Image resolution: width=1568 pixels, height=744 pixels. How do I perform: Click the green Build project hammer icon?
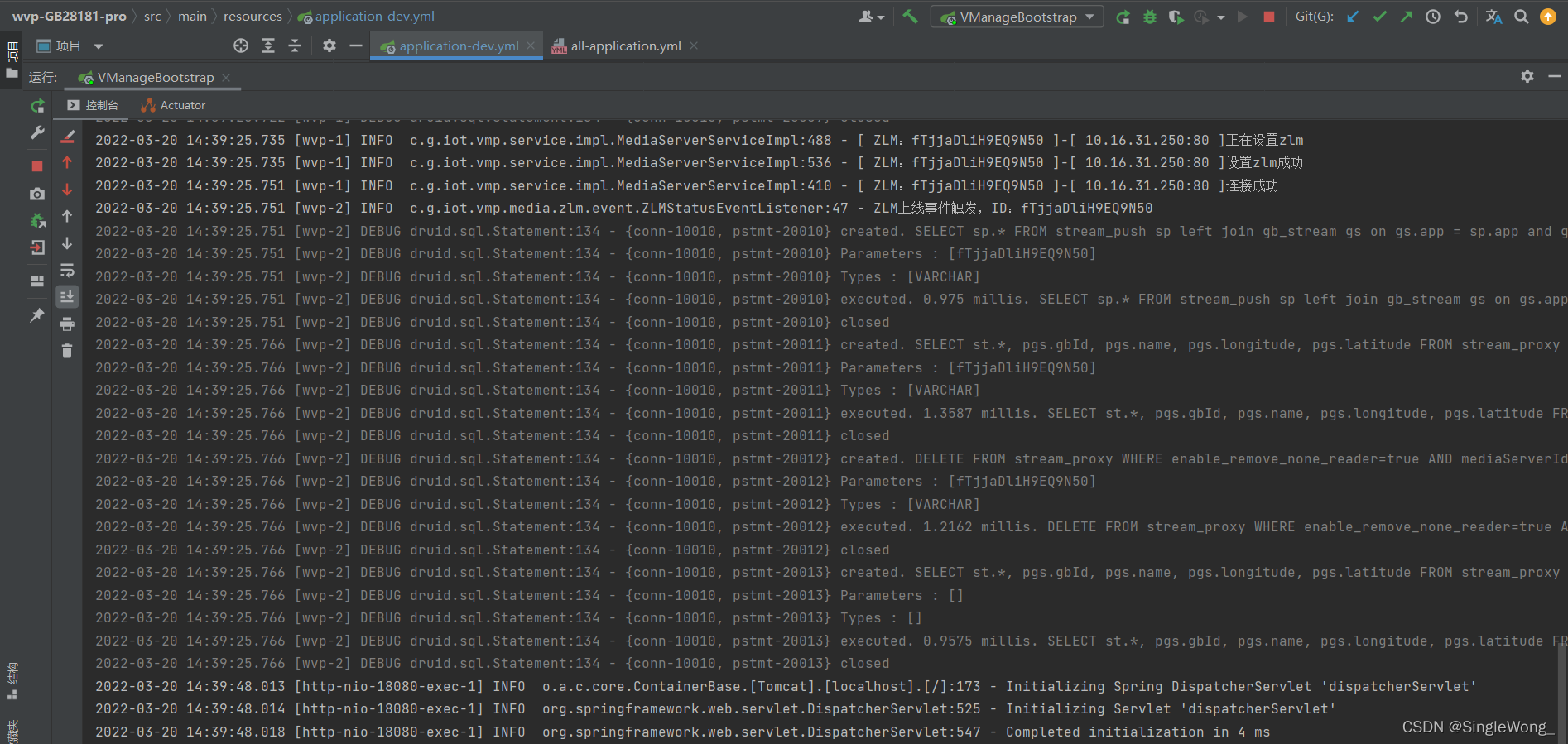point(910,17)
